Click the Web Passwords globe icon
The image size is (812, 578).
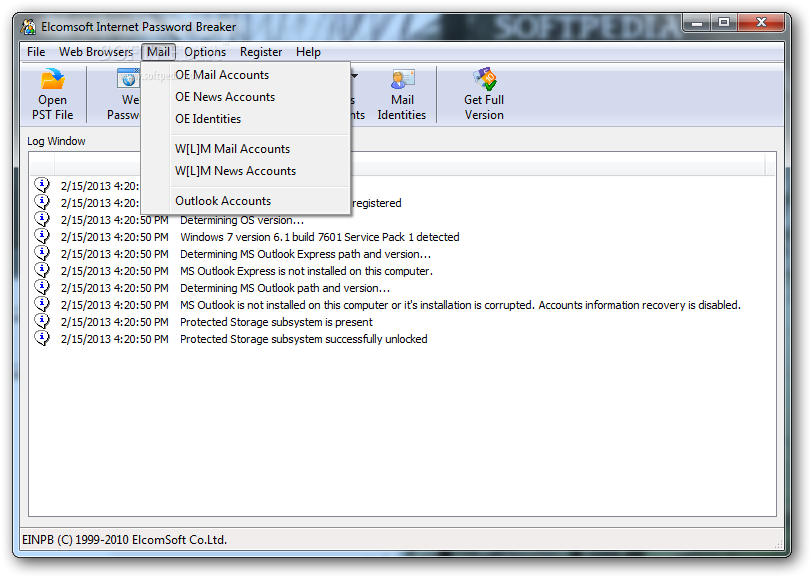click(128, 79)
